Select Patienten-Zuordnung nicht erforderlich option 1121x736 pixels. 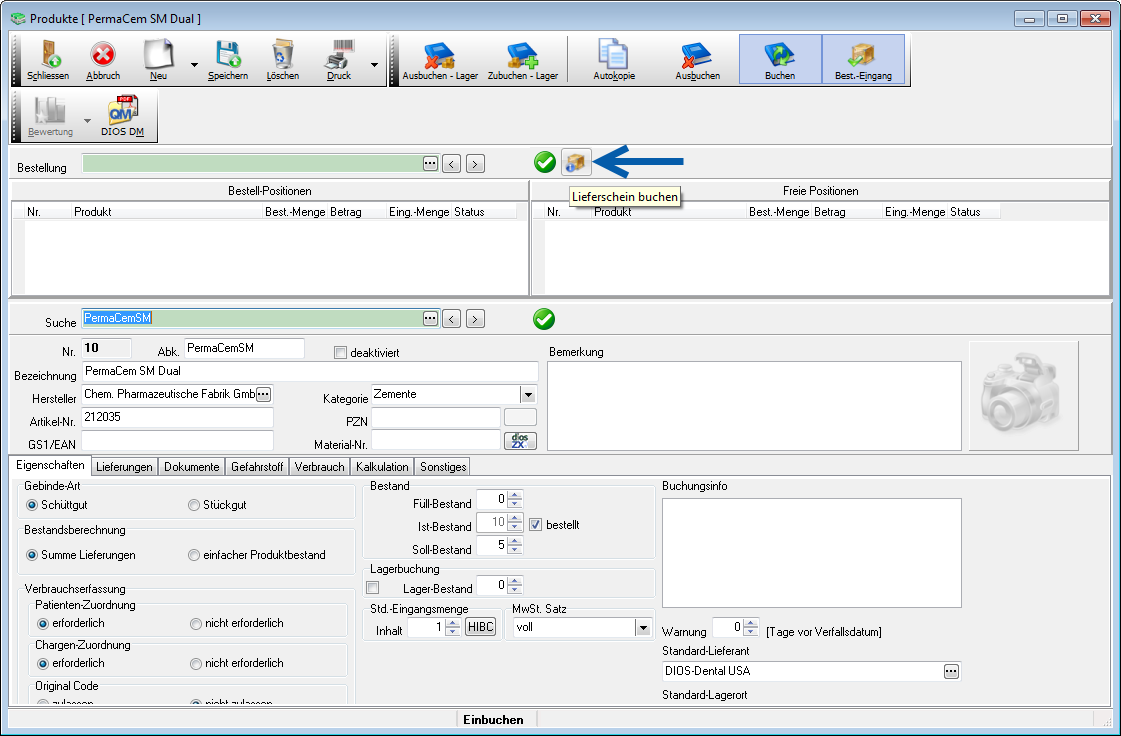(x=196, y=624)
